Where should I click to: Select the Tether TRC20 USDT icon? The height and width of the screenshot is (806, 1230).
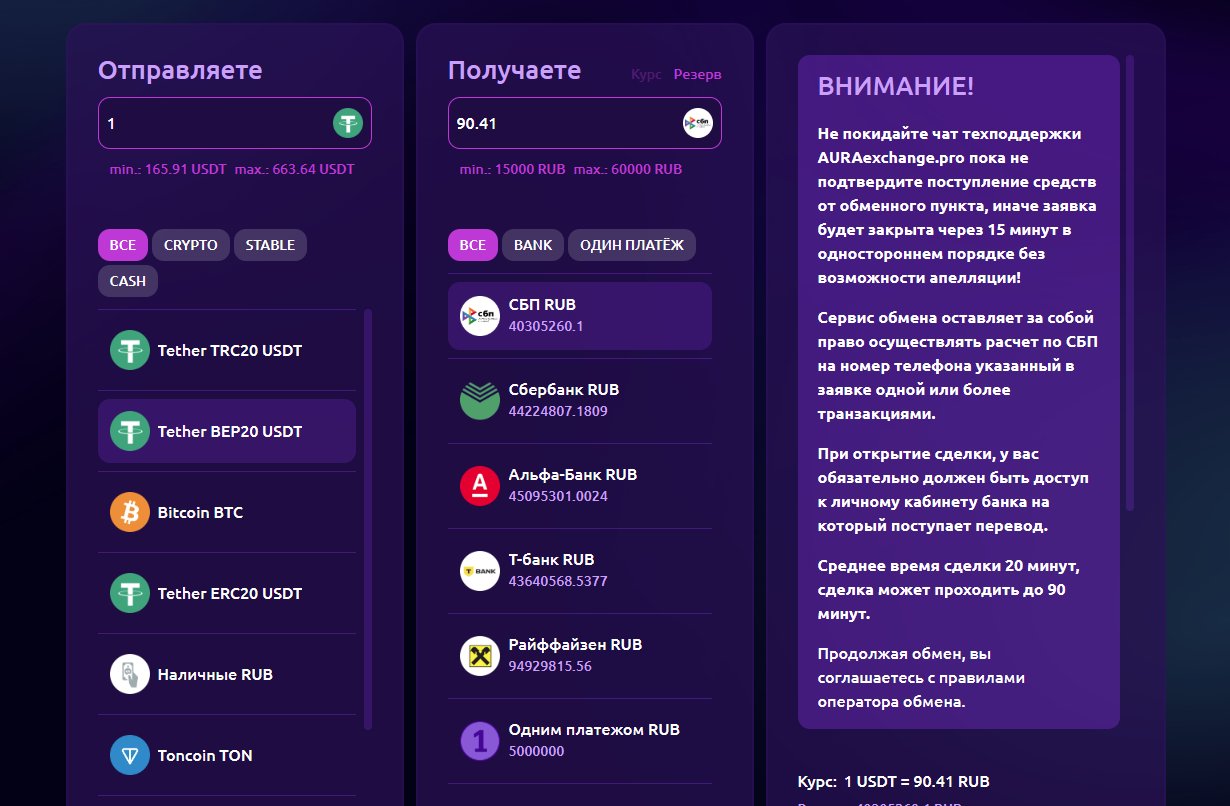point(128,350)
